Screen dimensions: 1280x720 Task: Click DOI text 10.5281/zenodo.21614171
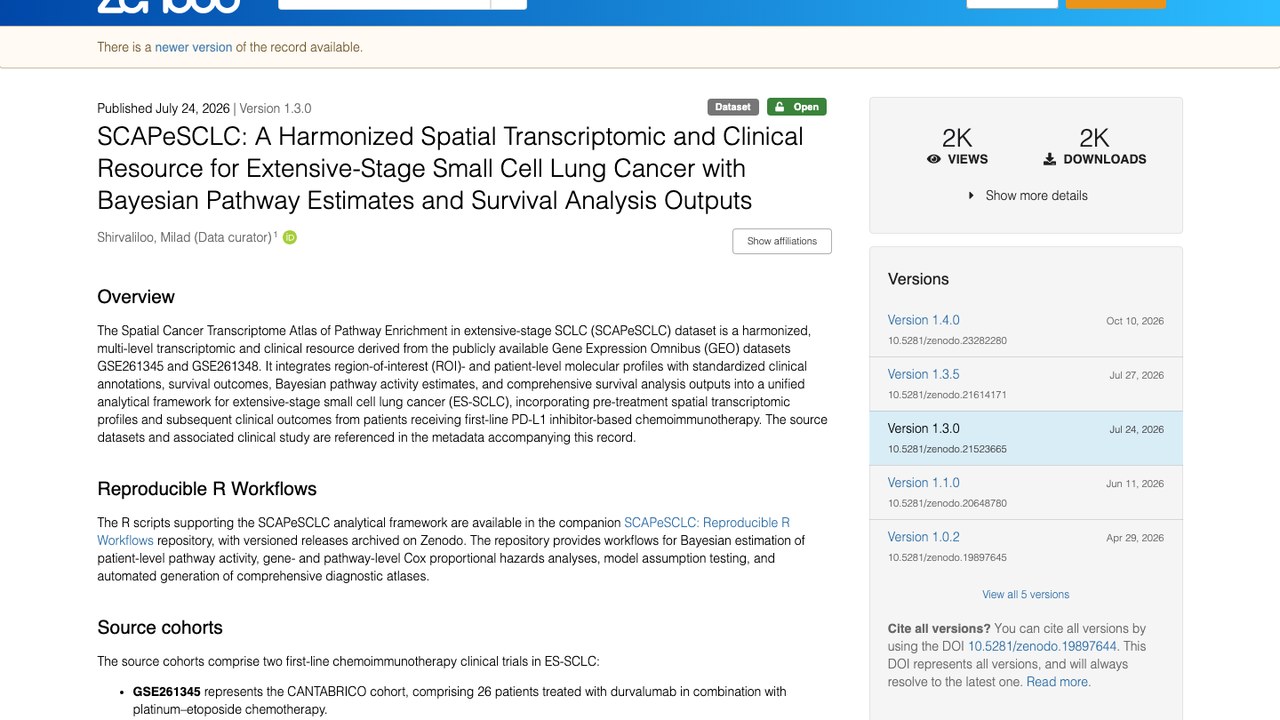click(947, 395)
